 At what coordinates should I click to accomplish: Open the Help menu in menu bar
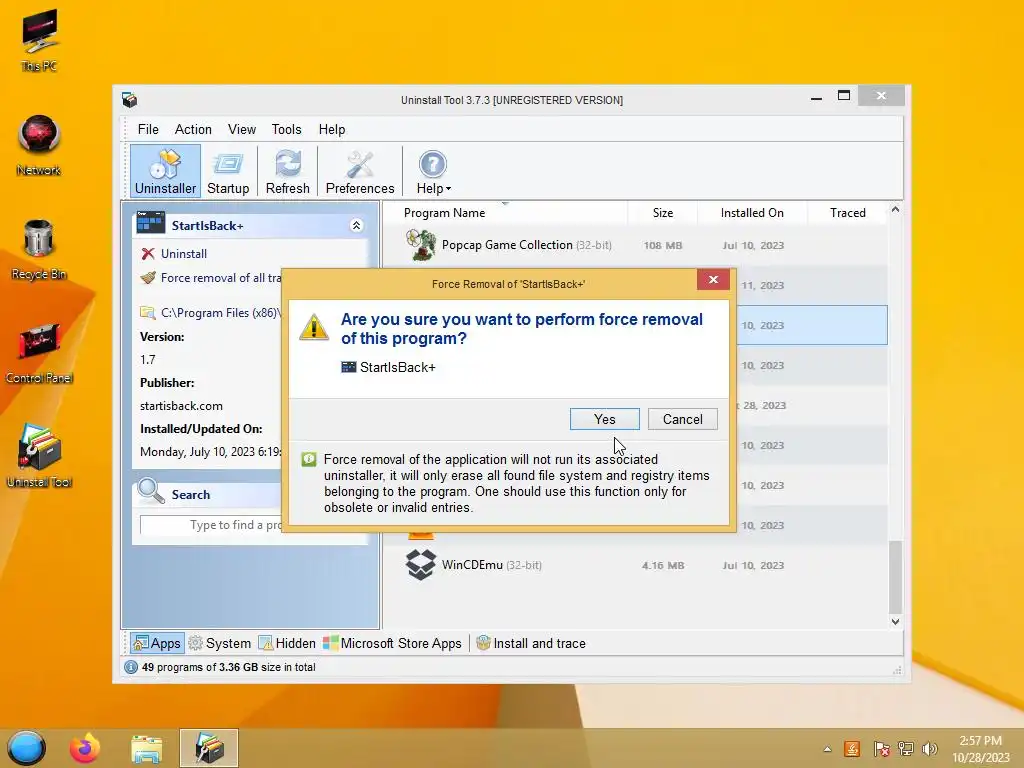pos(332,129)
